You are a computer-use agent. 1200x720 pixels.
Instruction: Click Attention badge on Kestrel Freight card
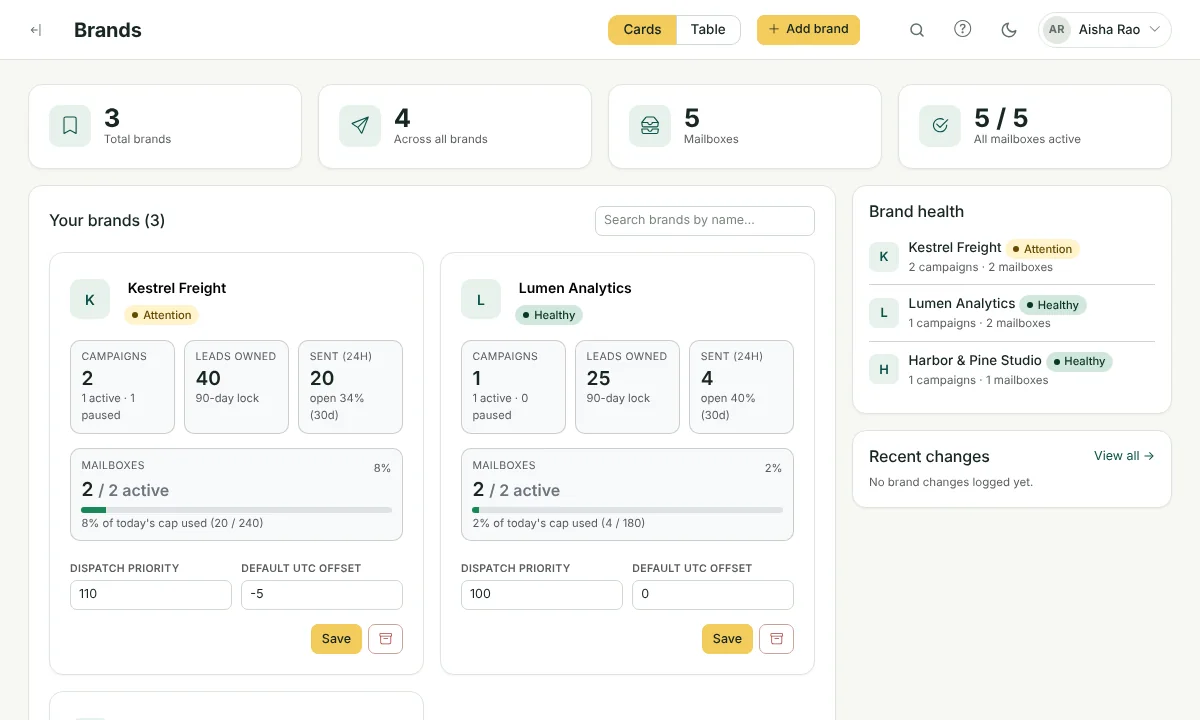(x=161, y=315)
